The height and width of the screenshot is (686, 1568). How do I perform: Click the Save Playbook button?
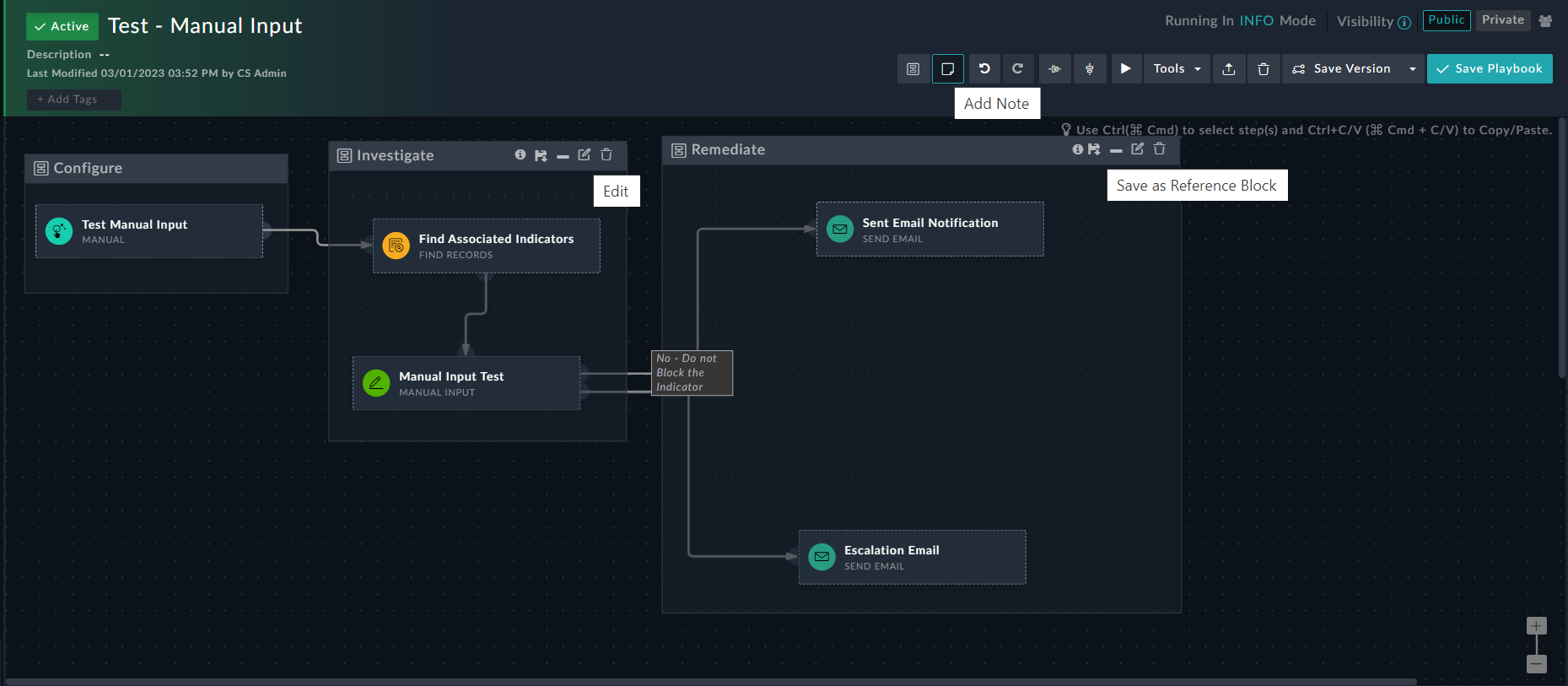pos(1490,69)
